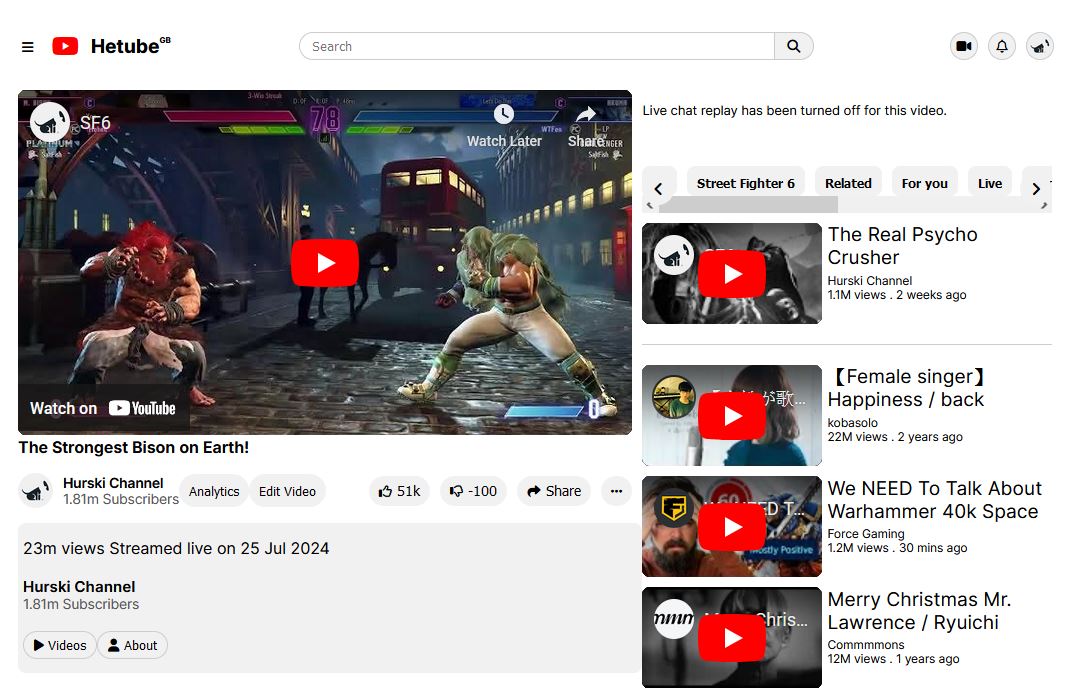Open the account avatar in header
Viewport: 1068px width, 688px height.
pyautogui.click(x=1039, y=46)
